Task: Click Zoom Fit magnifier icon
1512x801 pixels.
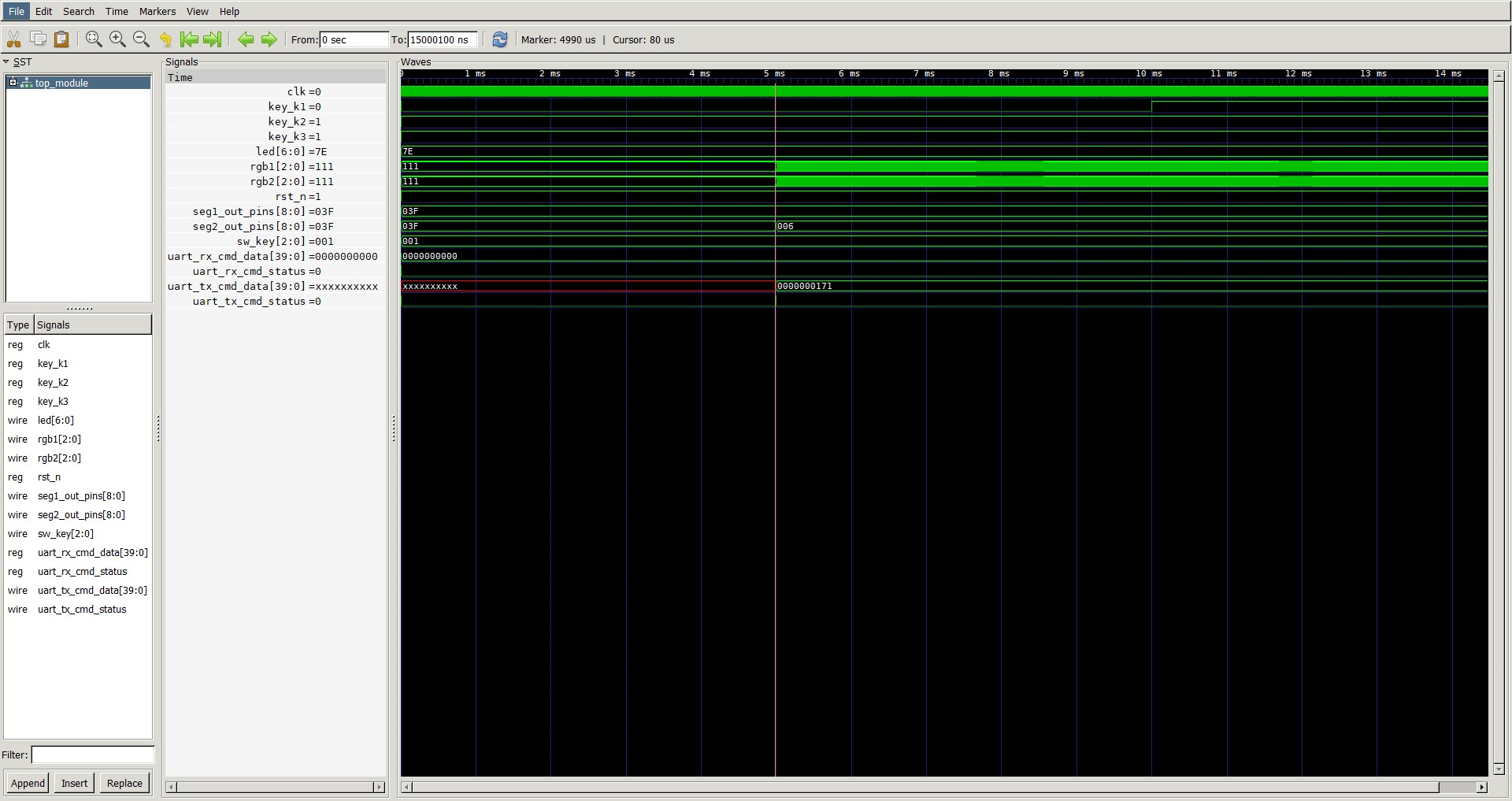Action: tap(94, 39)
